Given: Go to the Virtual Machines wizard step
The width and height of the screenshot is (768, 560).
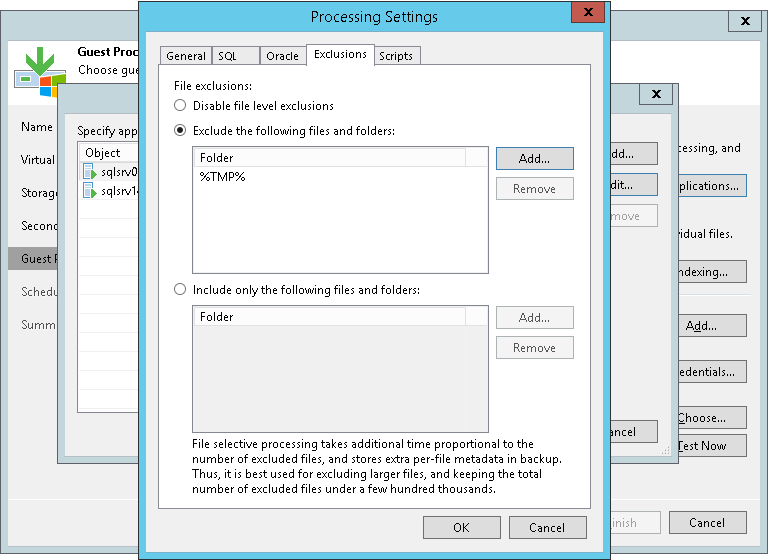Looking at the screenshot, I should click(38, 160).
